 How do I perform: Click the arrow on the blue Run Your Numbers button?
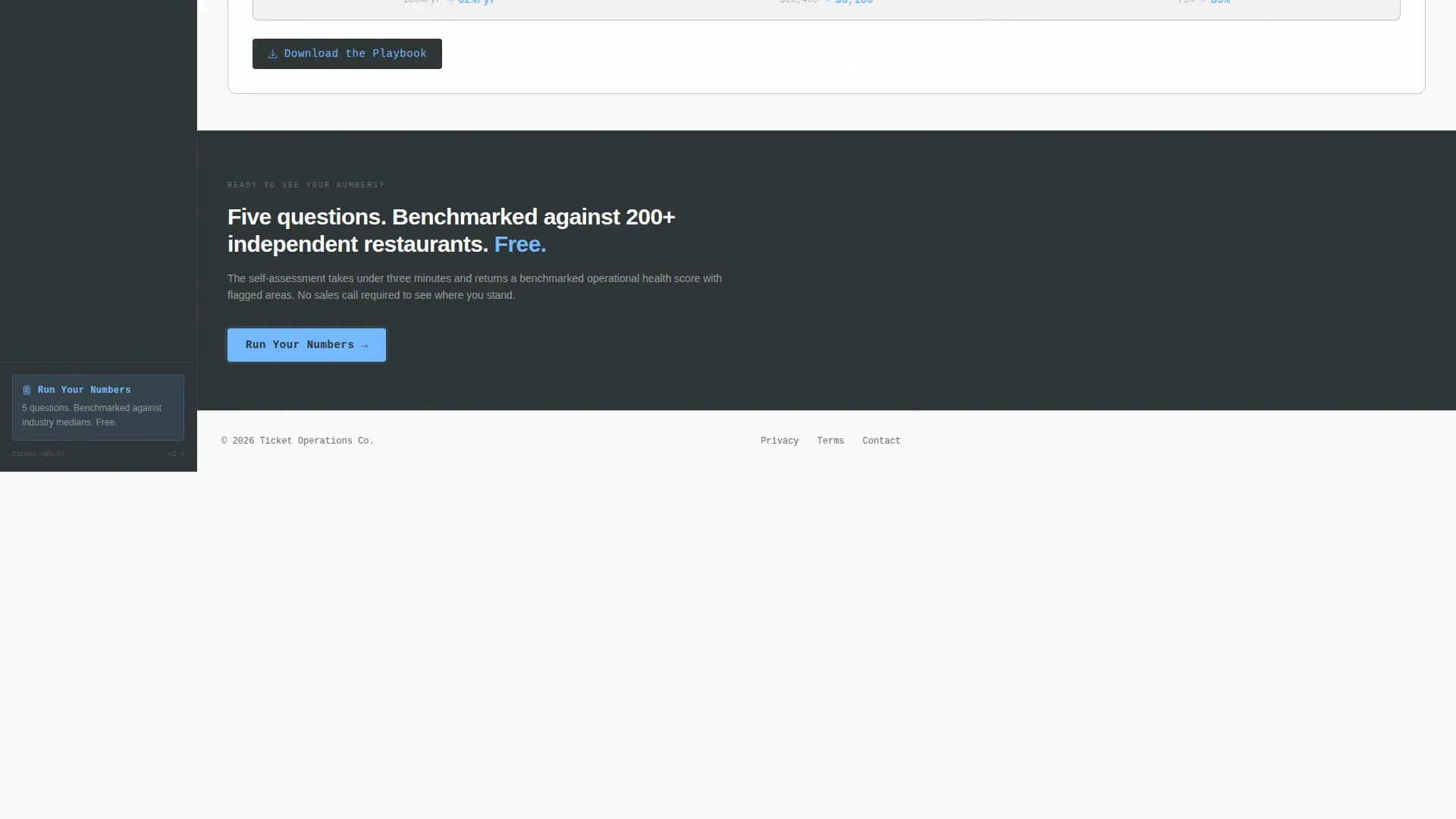365,346
